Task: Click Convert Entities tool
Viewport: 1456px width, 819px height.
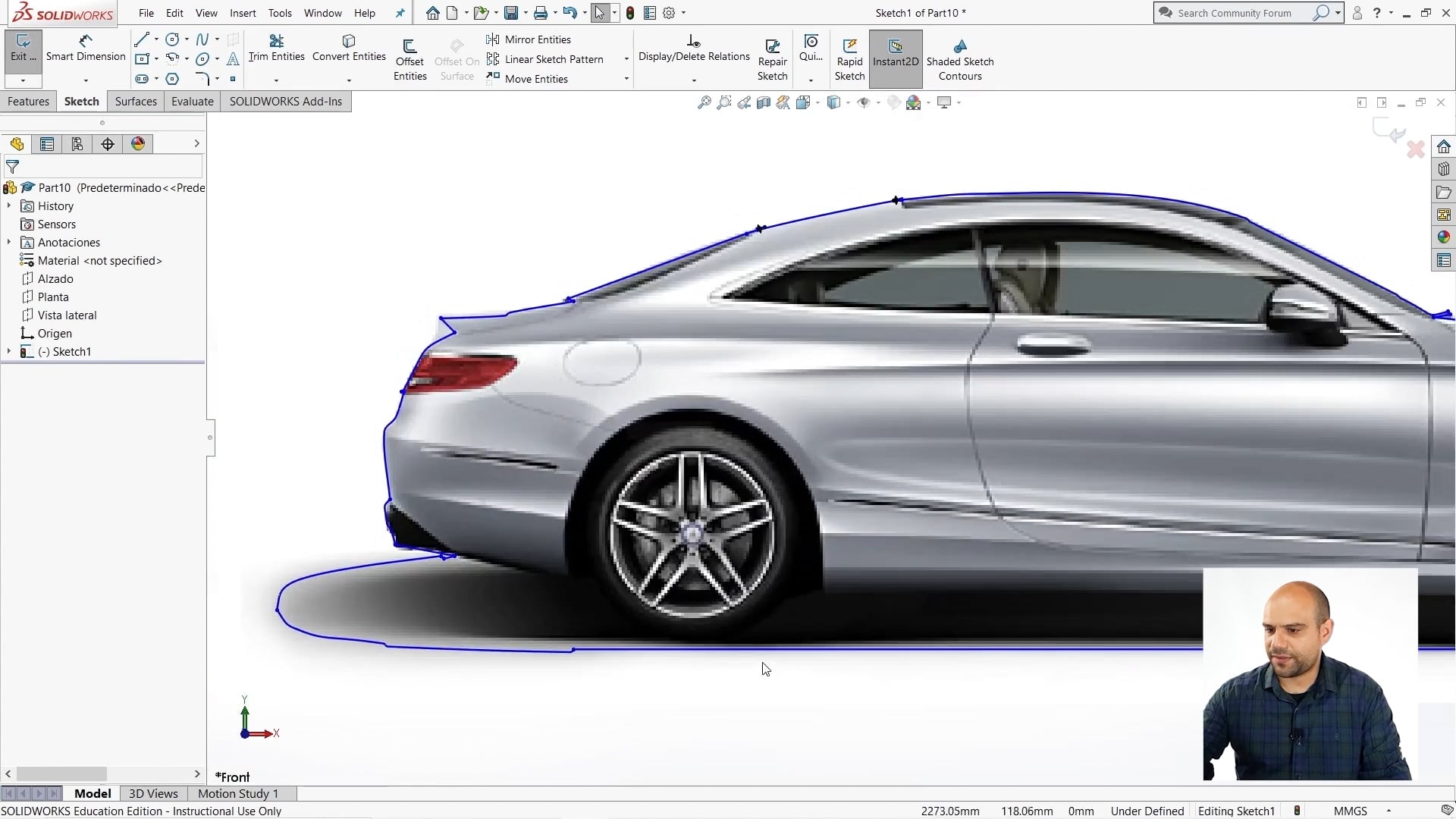Action: pos(349,48)
